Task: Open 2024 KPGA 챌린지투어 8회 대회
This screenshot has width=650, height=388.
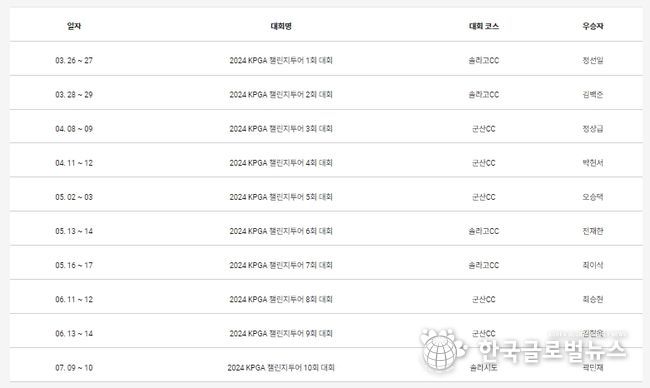Action: pyautogui.click(x=281, y=299)
